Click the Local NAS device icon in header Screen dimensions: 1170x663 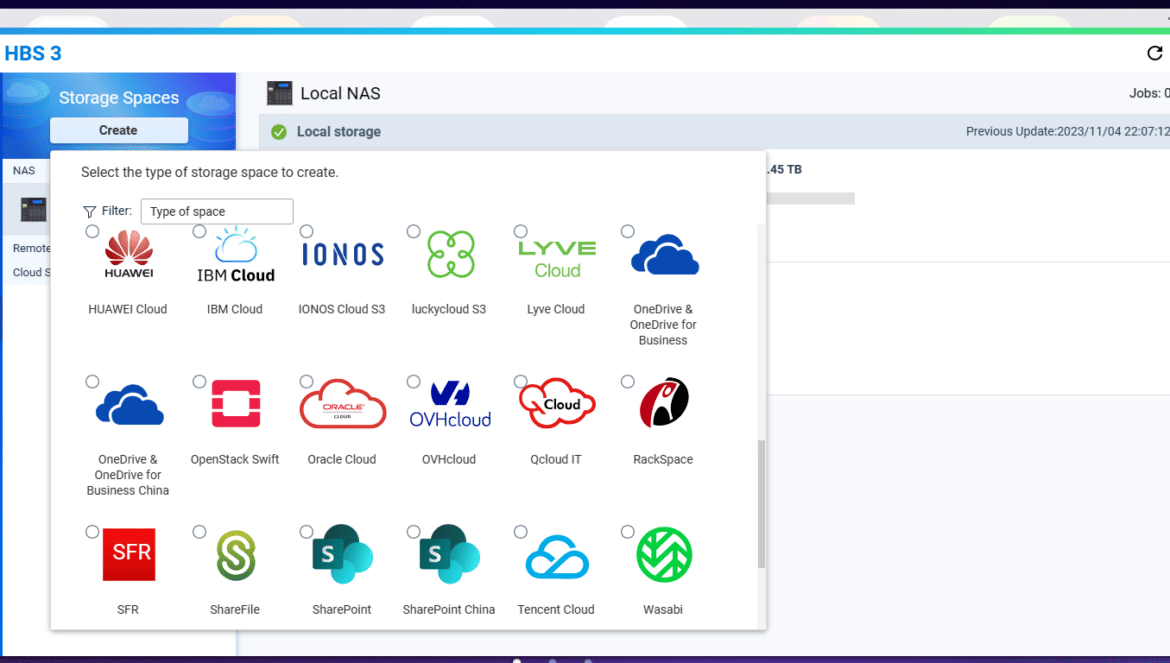pos(280,93)
